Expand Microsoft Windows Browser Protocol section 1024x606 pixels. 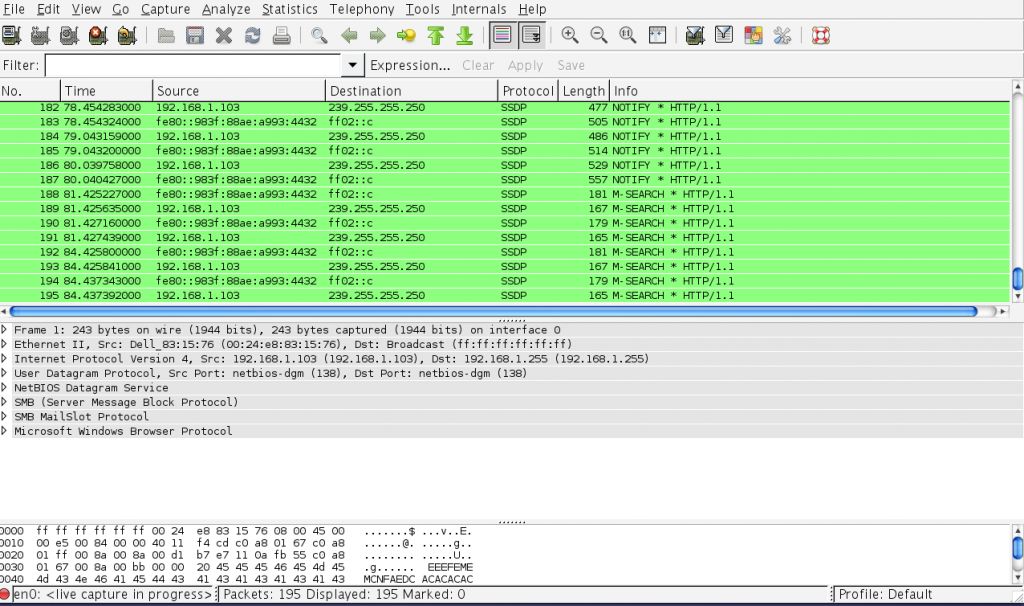click(x=5, y=431)
